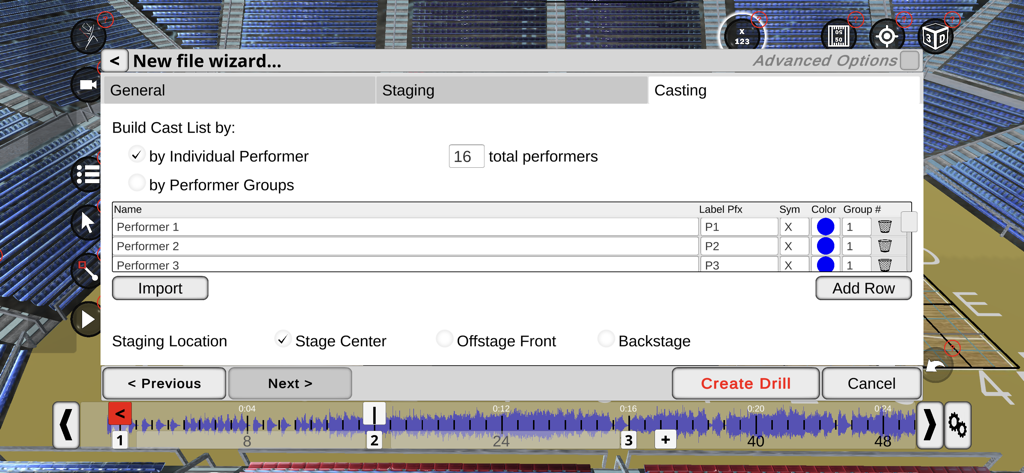Click the round play icon in sidebar
The height and width of the screenshot is (473, 1024).
pos(86,319)
